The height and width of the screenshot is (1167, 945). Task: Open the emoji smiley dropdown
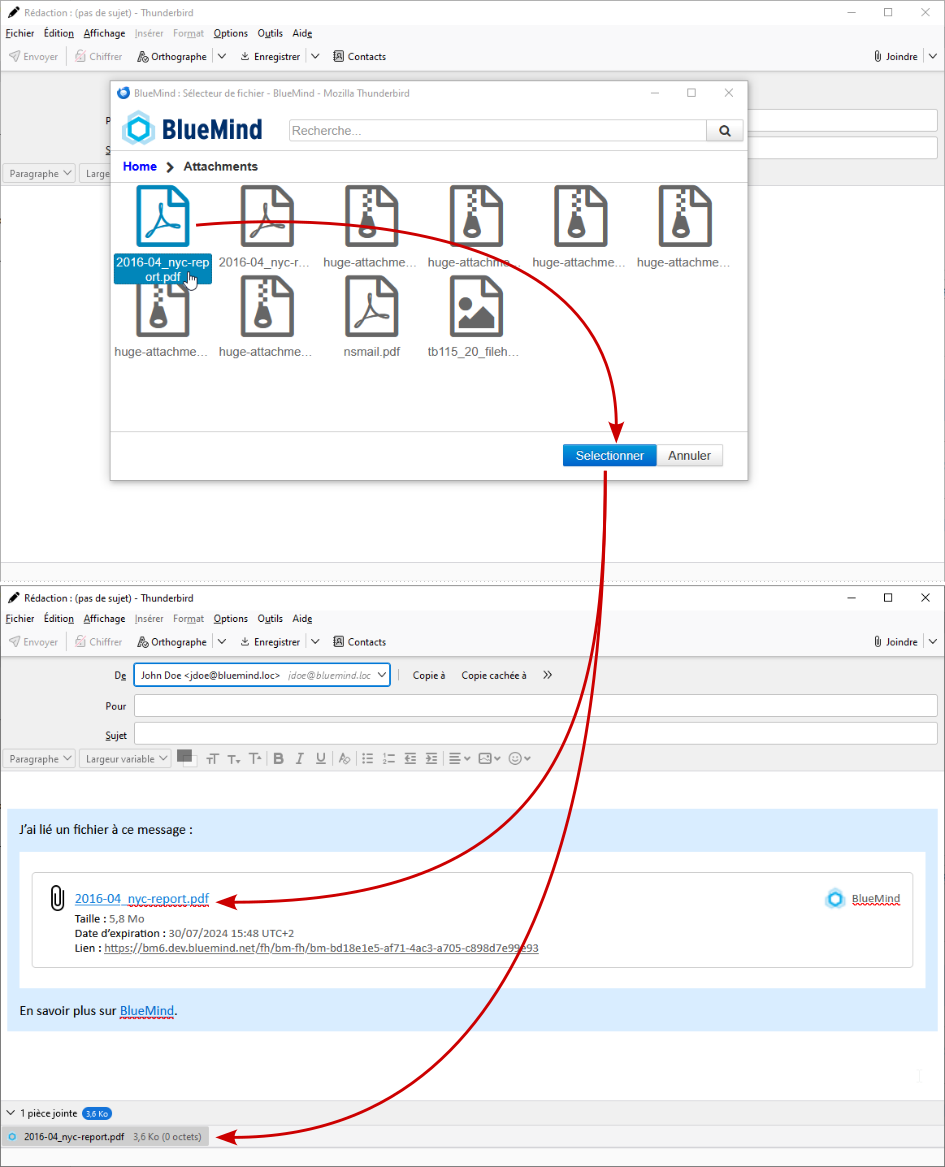pos(519,759)
